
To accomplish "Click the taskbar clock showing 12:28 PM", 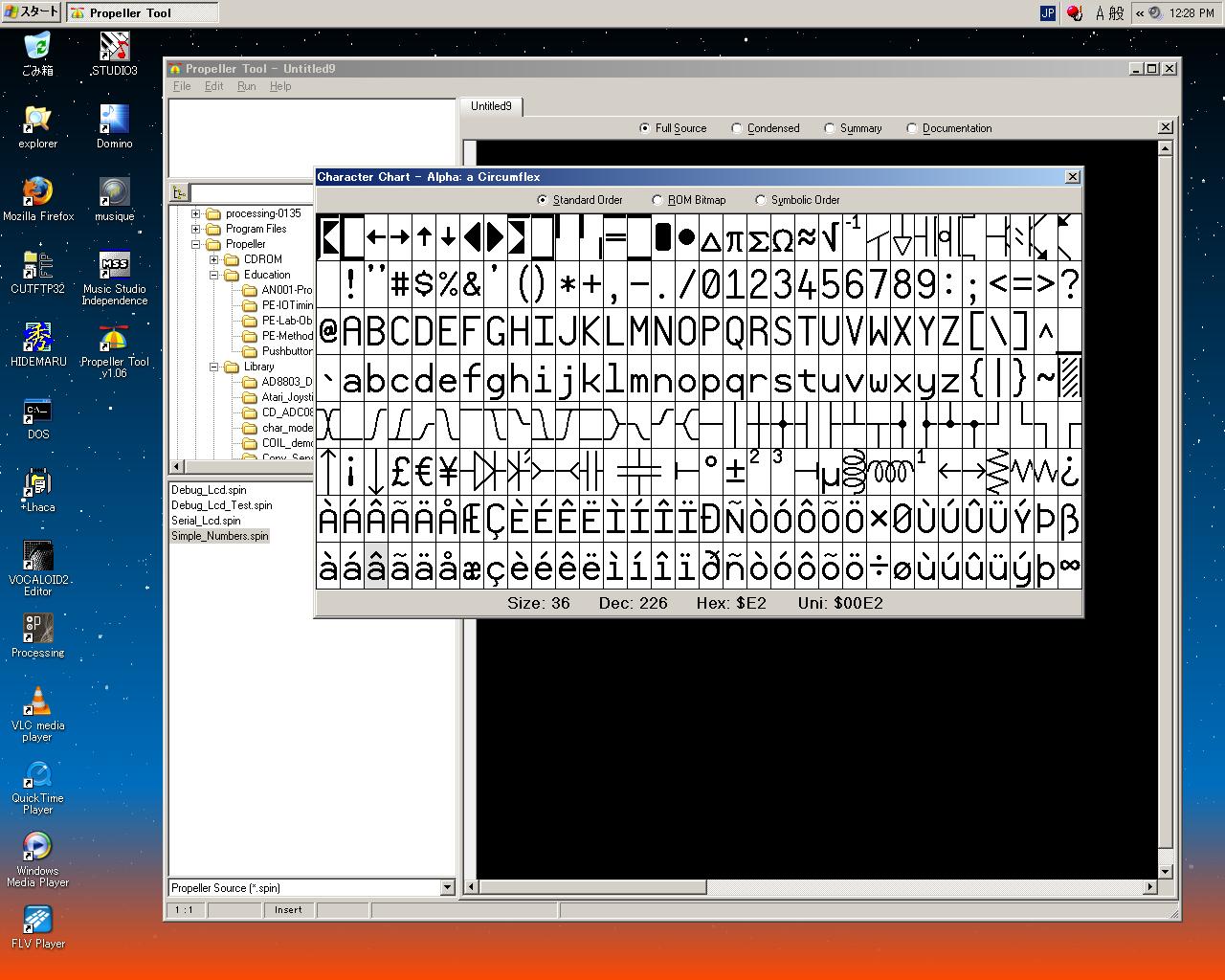I will [x=1192, y=12].
